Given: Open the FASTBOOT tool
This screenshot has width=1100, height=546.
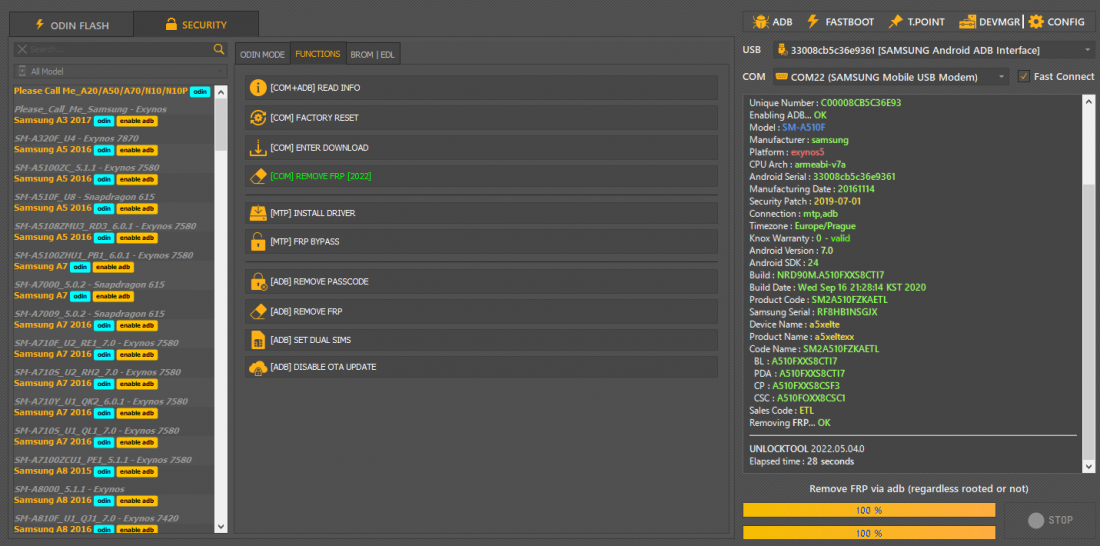Looking at the screenshot, I should point(840,22).
